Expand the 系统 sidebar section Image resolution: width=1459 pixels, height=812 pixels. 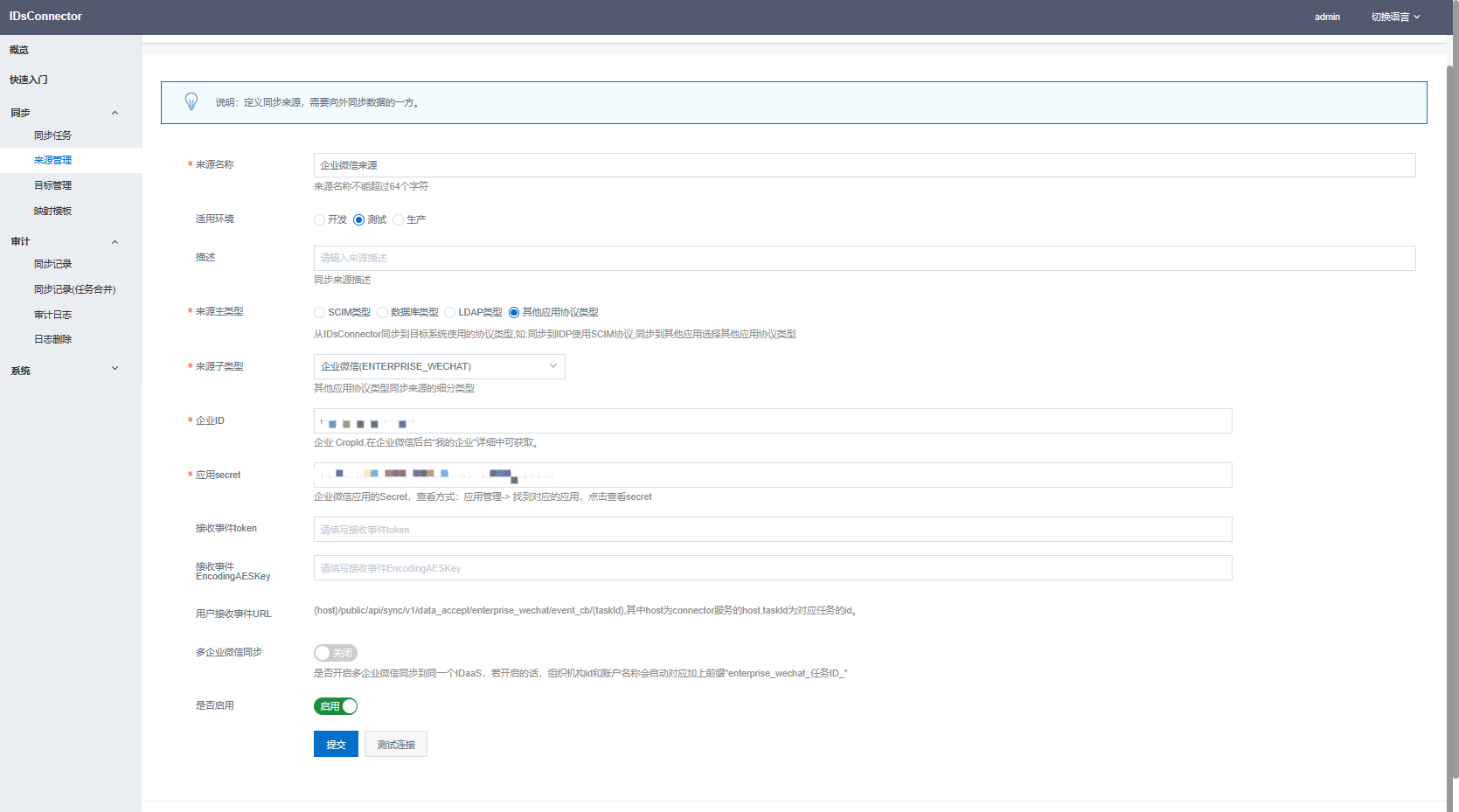(x=115, y=370)
